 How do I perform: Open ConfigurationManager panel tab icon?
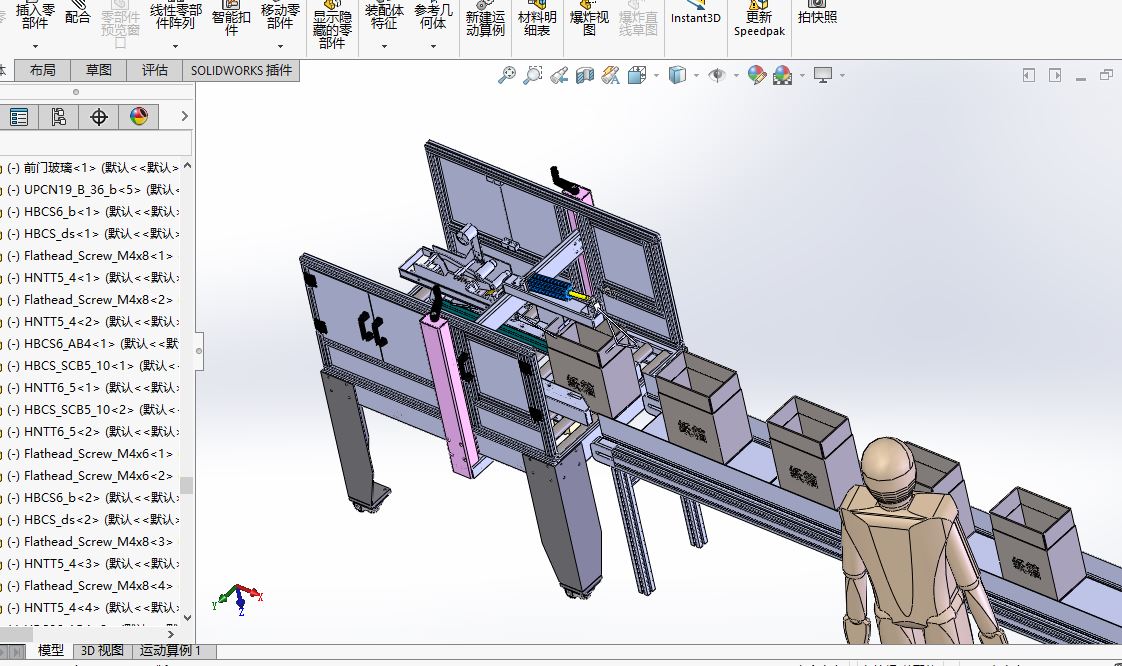pyautogui.click(x=59, y=117)
